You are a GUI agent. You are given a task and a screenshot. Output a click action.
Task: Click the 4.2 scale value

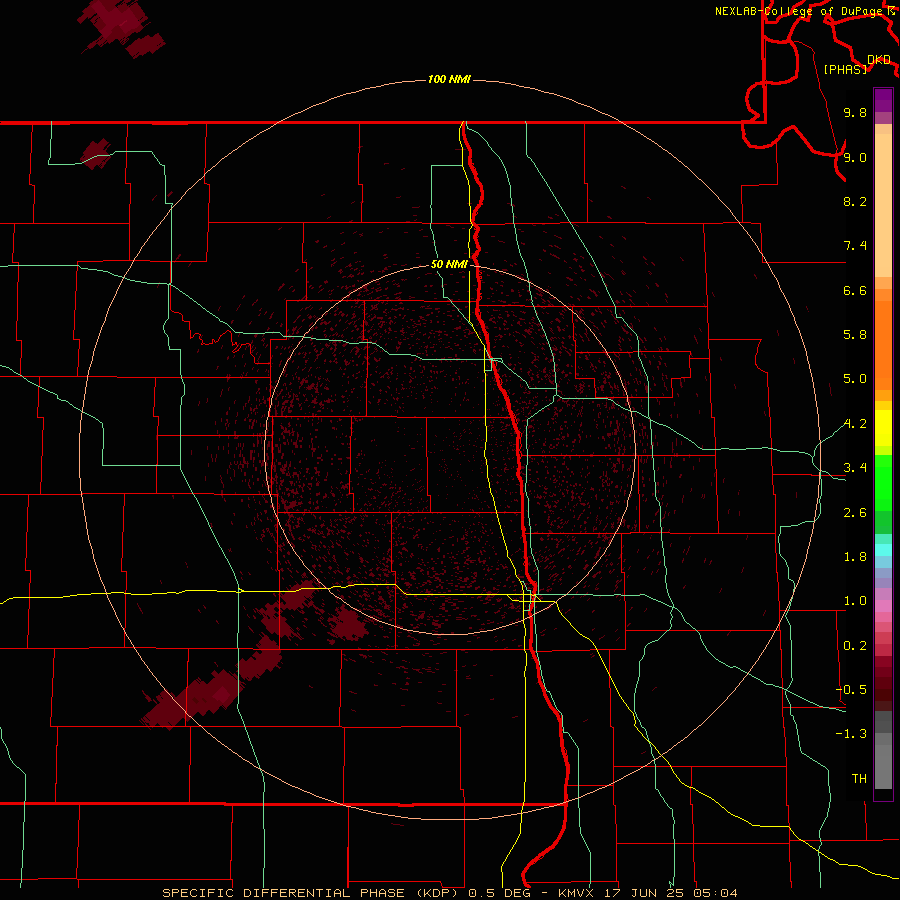[x=855, y=424]
